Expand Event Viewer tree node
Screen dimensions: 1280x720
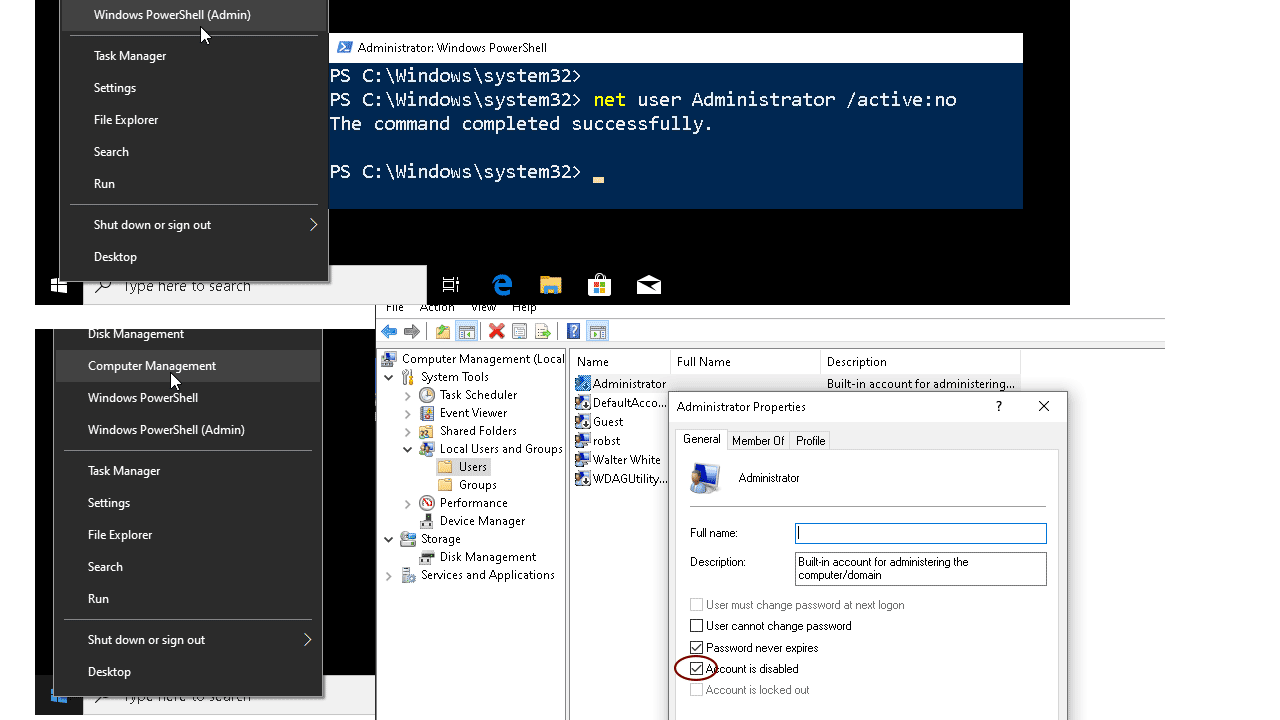(x=408, y=413)
